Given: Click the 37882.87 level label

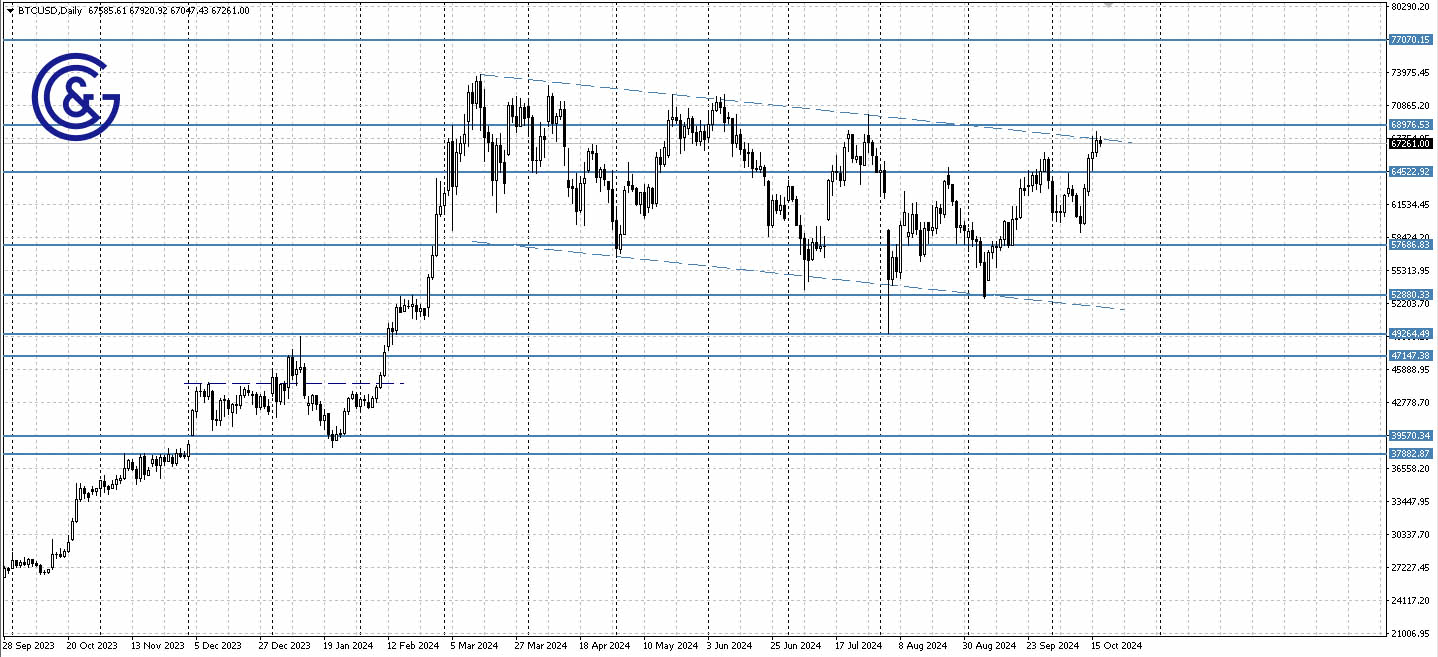Looking at the screenshot, I should point(1410,453).
